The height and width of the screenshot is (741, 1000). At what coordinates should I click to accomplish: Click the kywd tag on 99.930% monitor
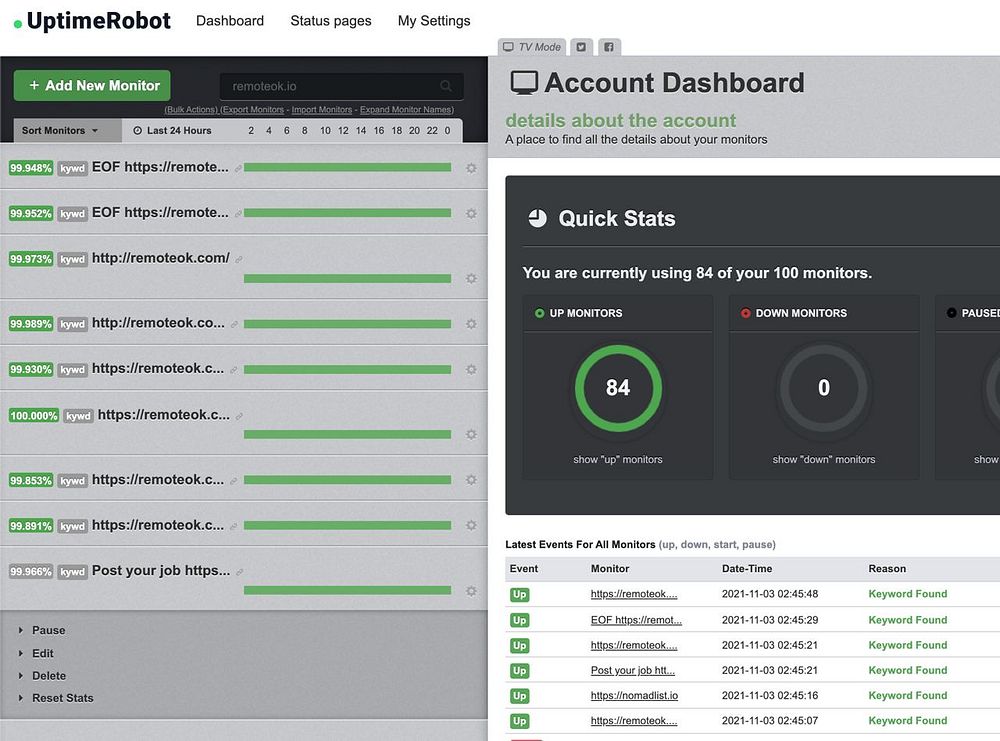(73, 370)
